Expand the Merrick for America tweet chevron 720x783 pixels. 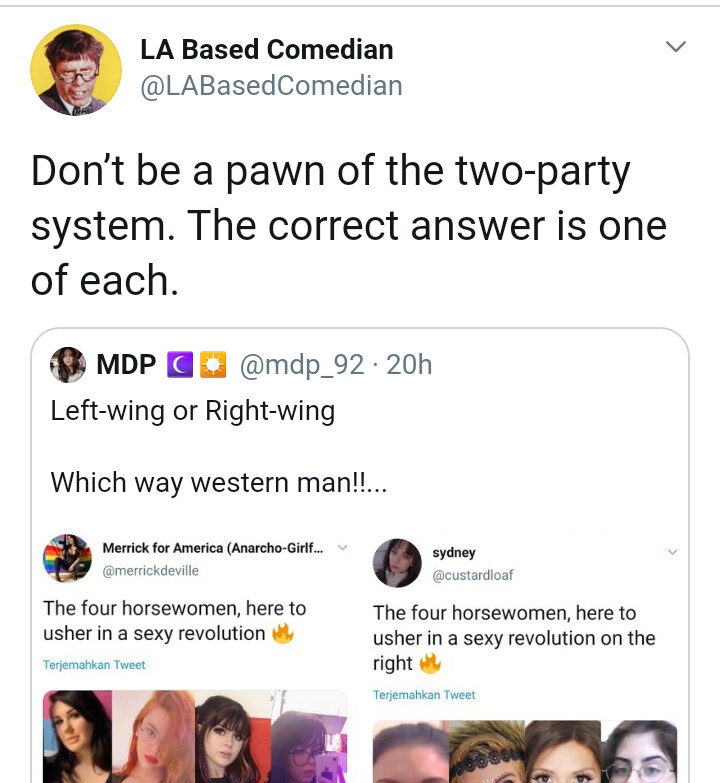pyautogui.click(x=343, y=547)
